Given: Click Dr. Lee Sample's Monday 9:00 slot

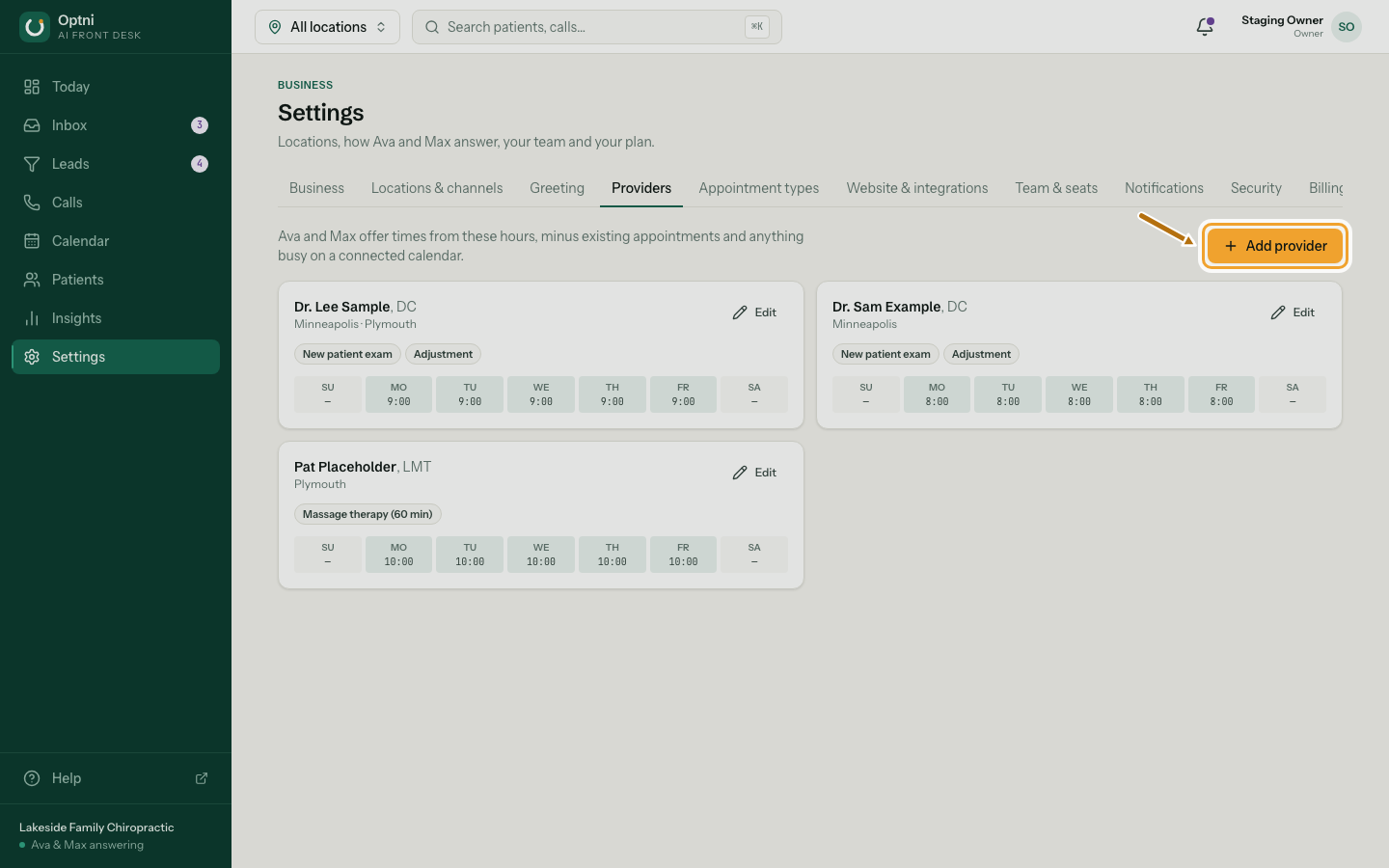Looking at the screenshot, I should coord(398,394).
